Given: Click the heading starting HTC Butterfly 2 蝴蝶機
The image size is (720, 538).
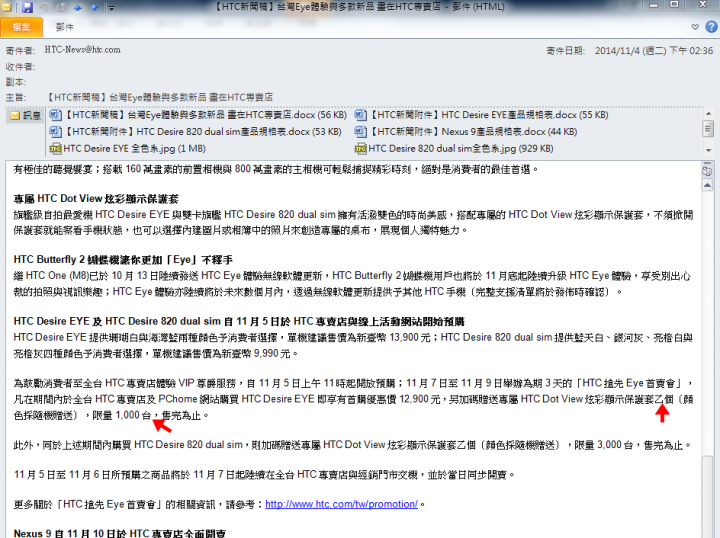Looking at the screenshot, I should pos(123,260).
